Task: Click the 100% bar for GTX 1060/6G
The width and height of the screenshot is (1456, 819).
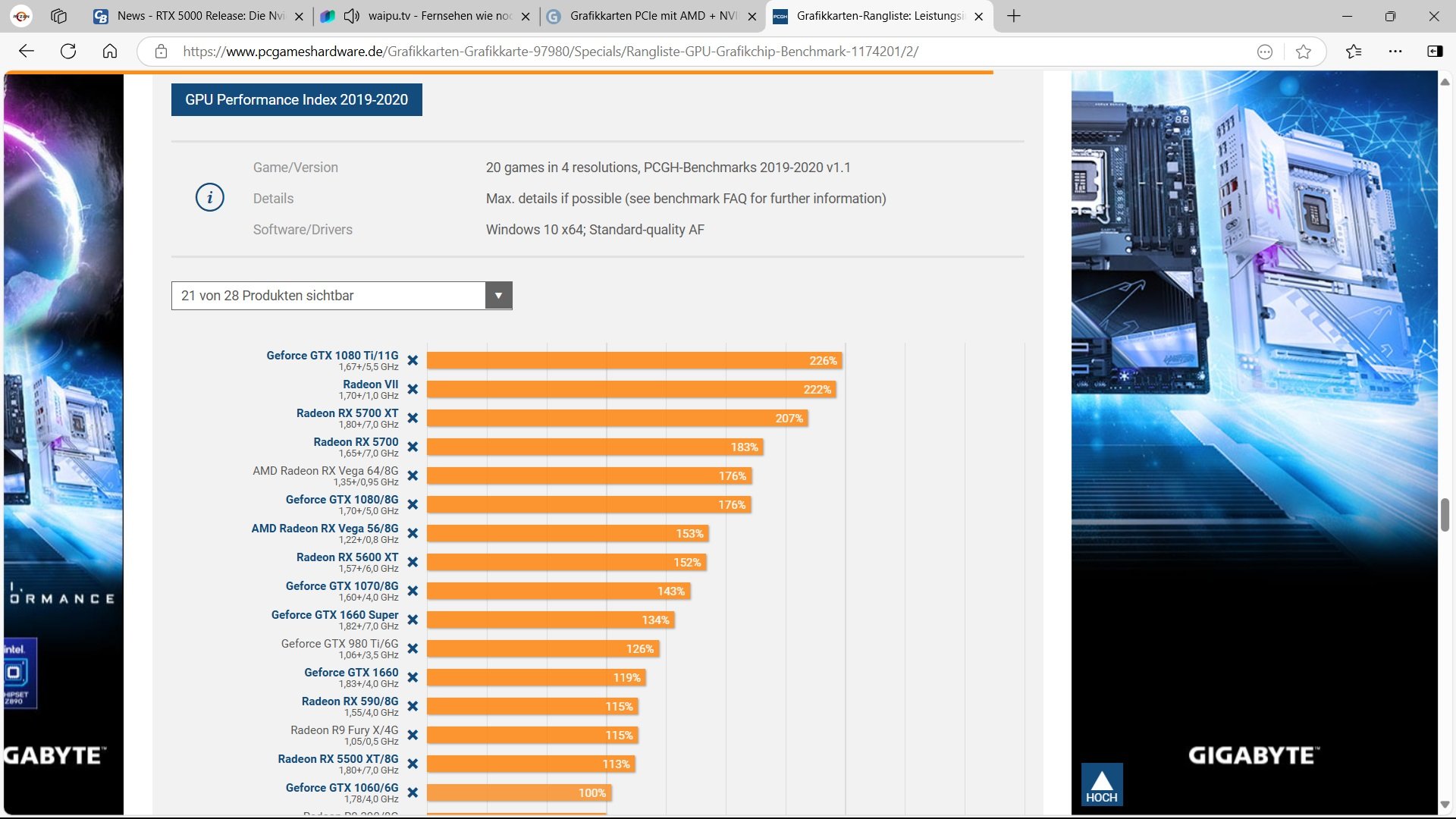Action: click(x=519, y=793)
